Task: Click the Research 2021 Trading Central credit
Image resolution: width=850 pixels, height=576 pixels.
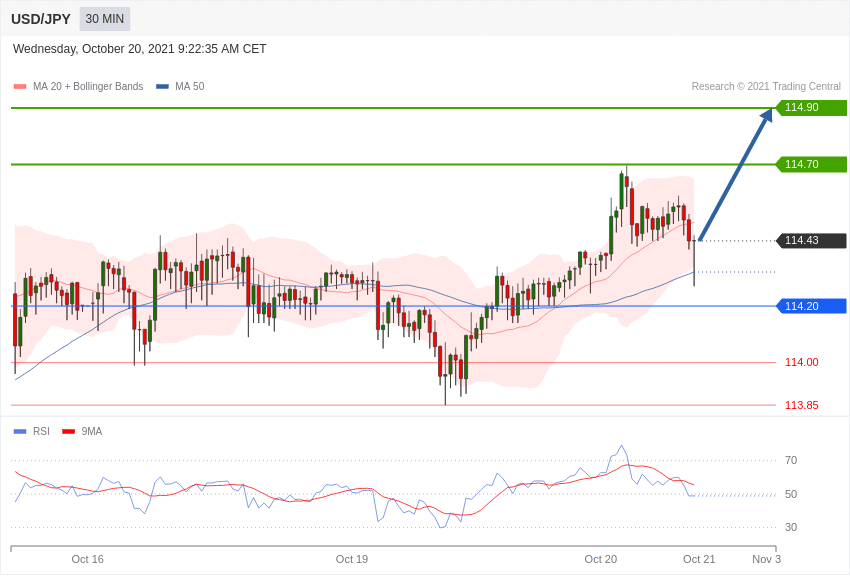Action: coord(766,87)
